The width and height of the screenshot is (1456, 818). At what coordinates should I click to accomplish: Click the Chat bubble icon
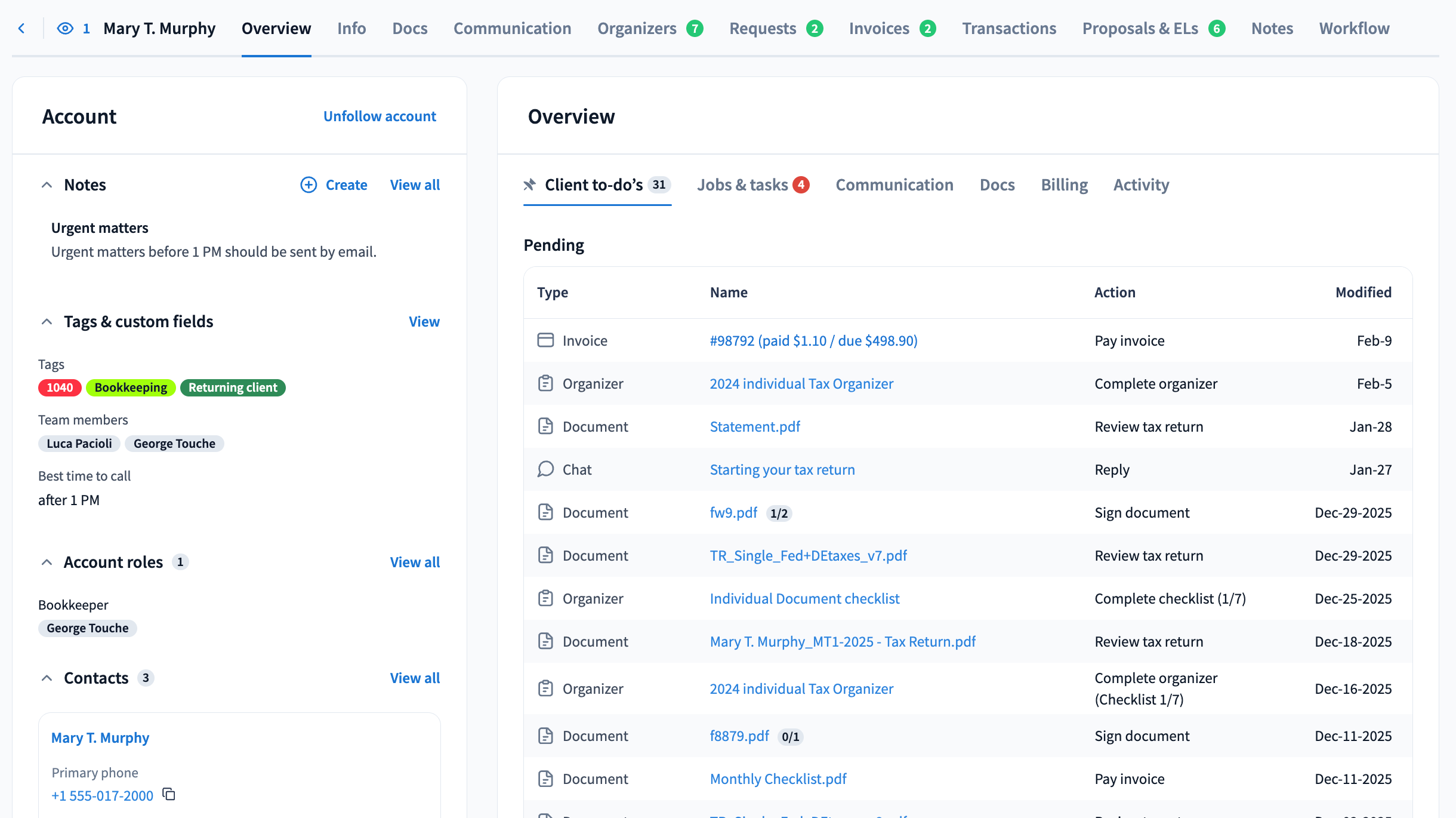coord(545,469)
